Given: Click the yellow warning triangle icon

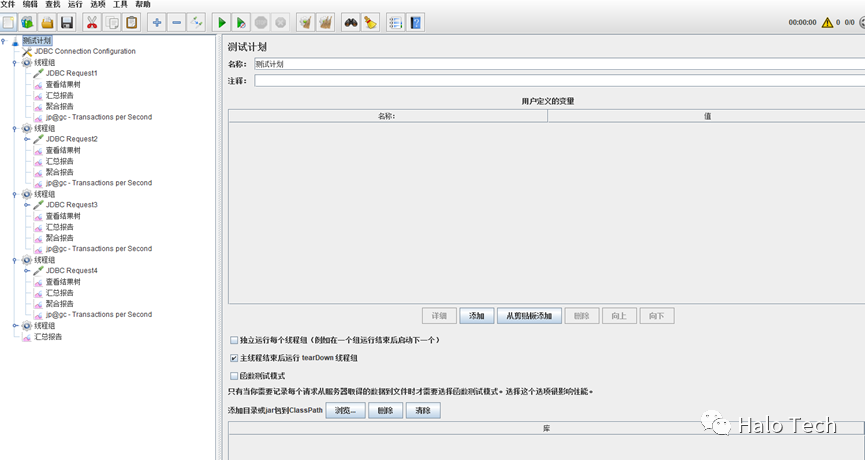Looking at the screenshot, I should [827, 23].
